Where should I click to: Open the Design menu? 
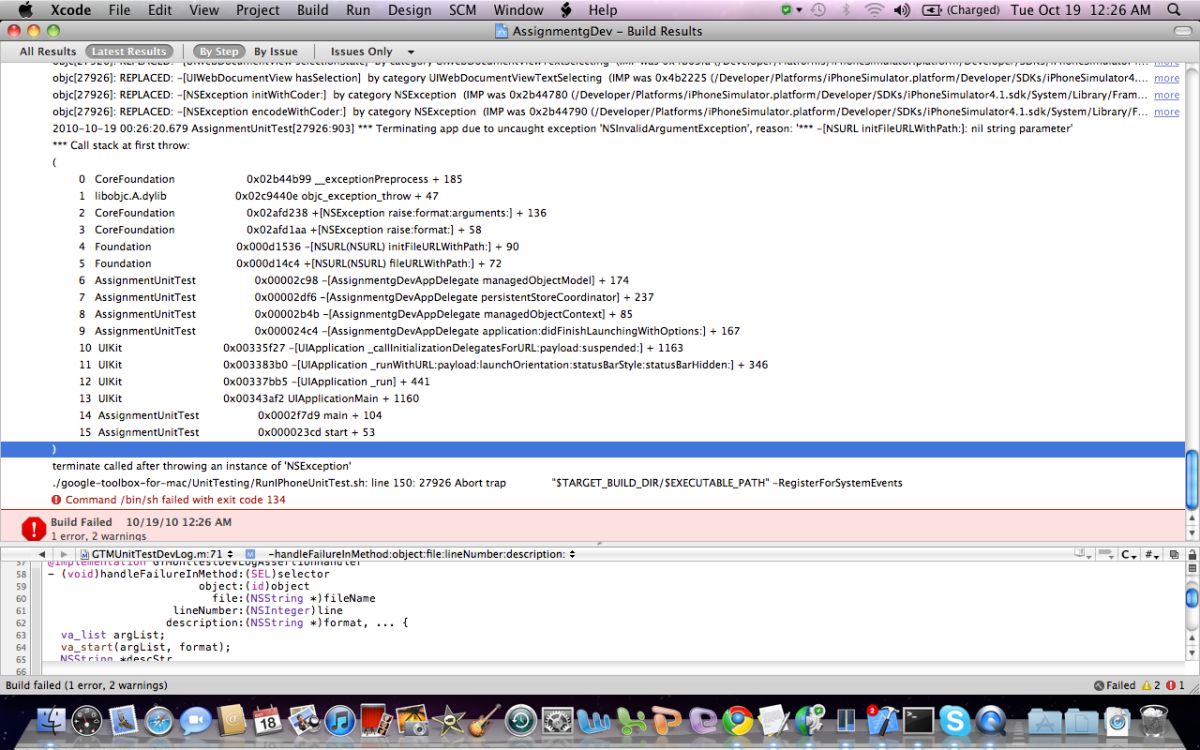(x=409, y=10)
